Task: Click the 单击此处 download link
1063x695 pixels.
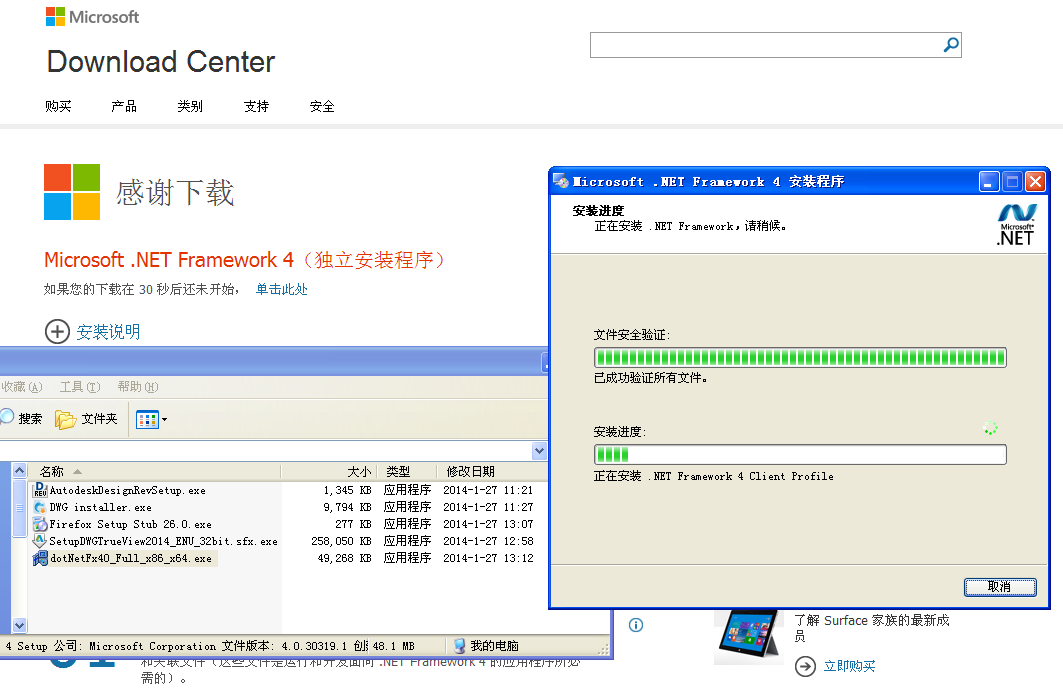Action: 281,290
